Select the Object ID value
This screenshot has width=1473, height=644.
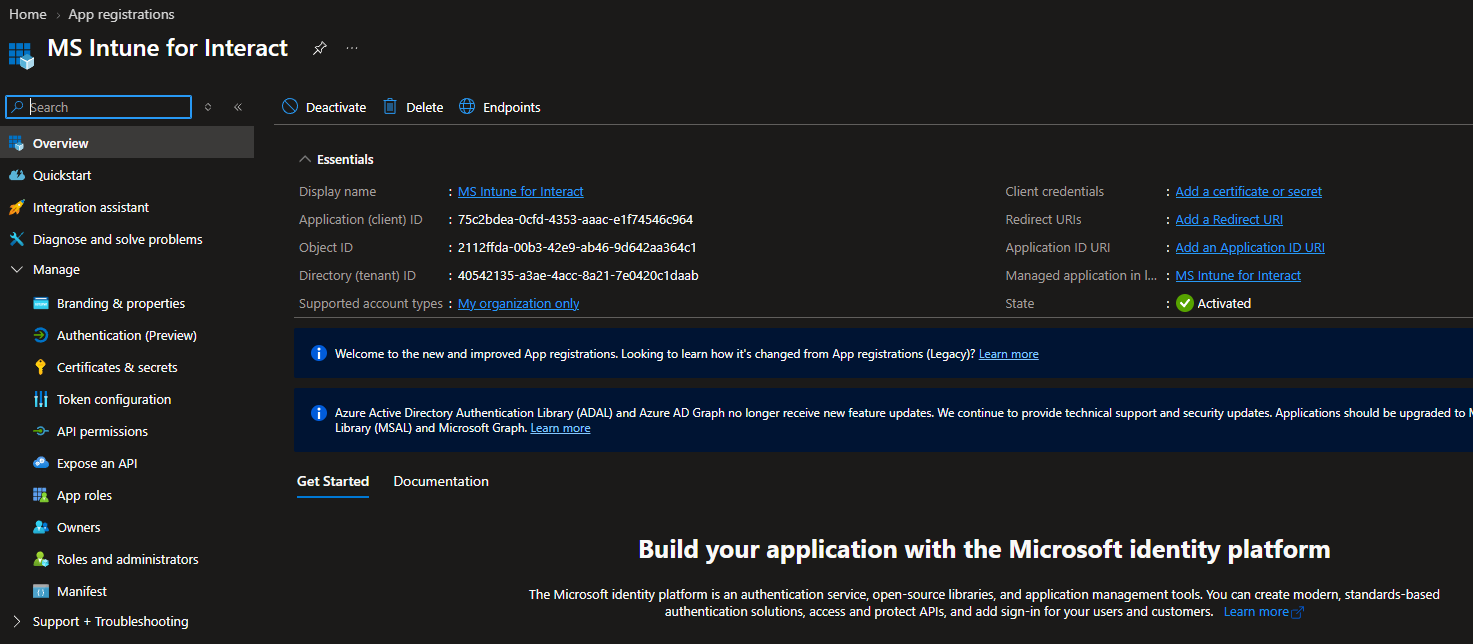point(577,247)
